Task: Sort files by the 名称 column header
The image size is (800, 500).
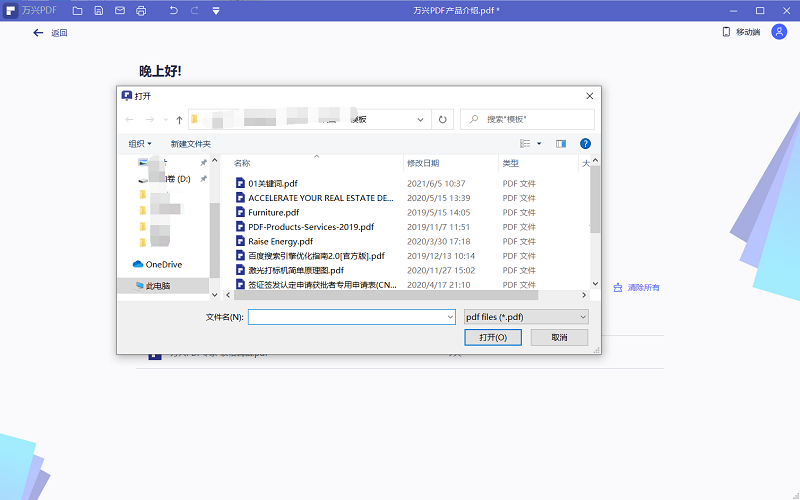Action: click(243, 163)
